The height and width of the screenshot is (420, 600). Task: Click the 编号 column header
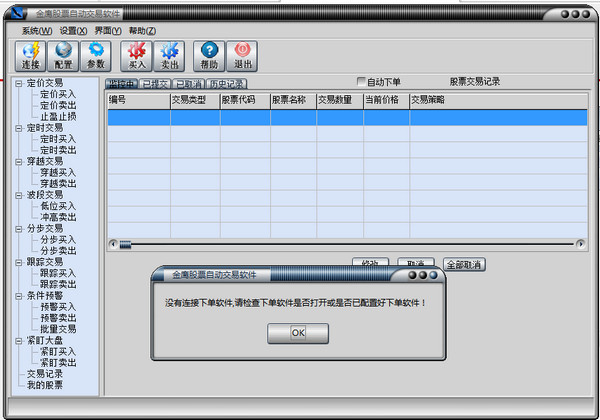(x=139, y=101)
